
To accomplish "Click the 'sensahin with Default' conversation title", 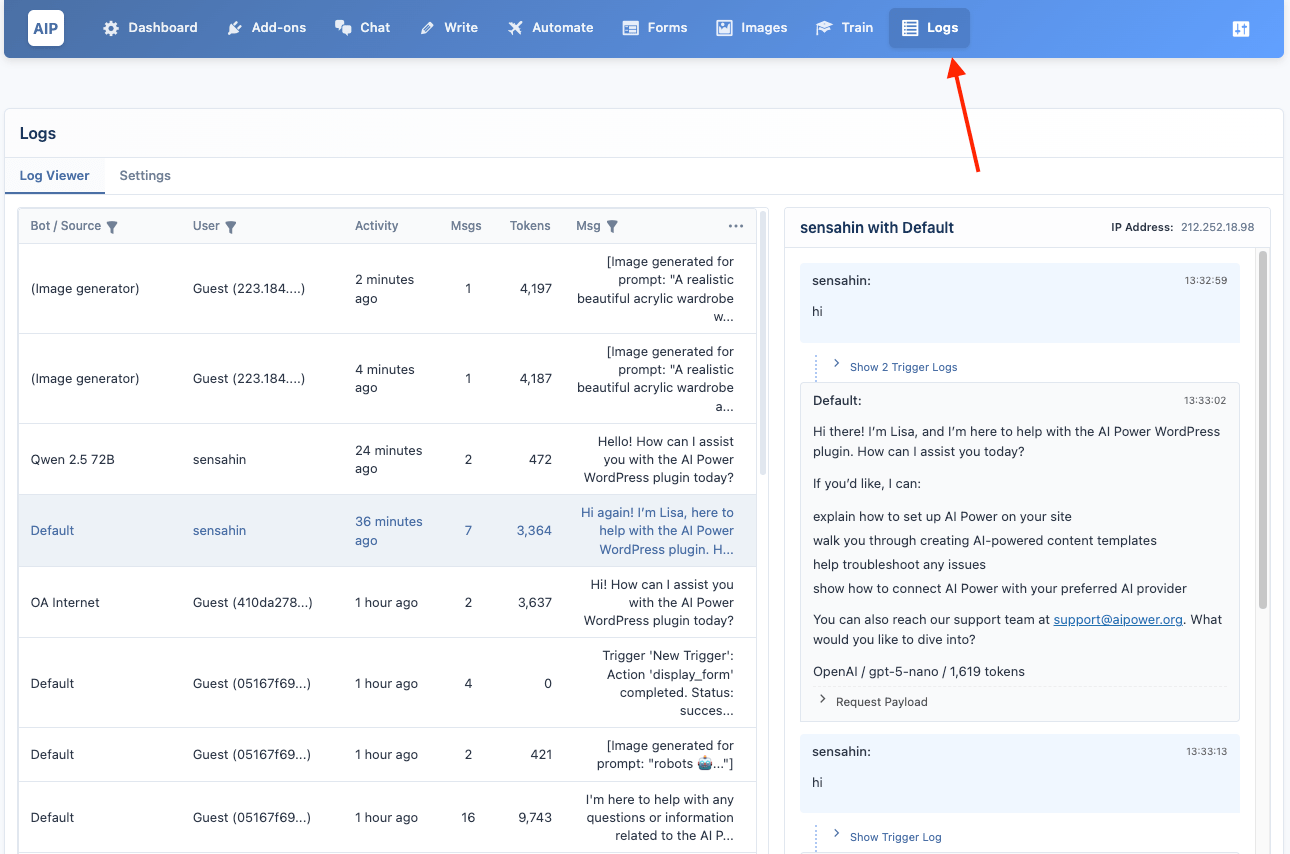I will pyautogui.click(x=877, y=228).
